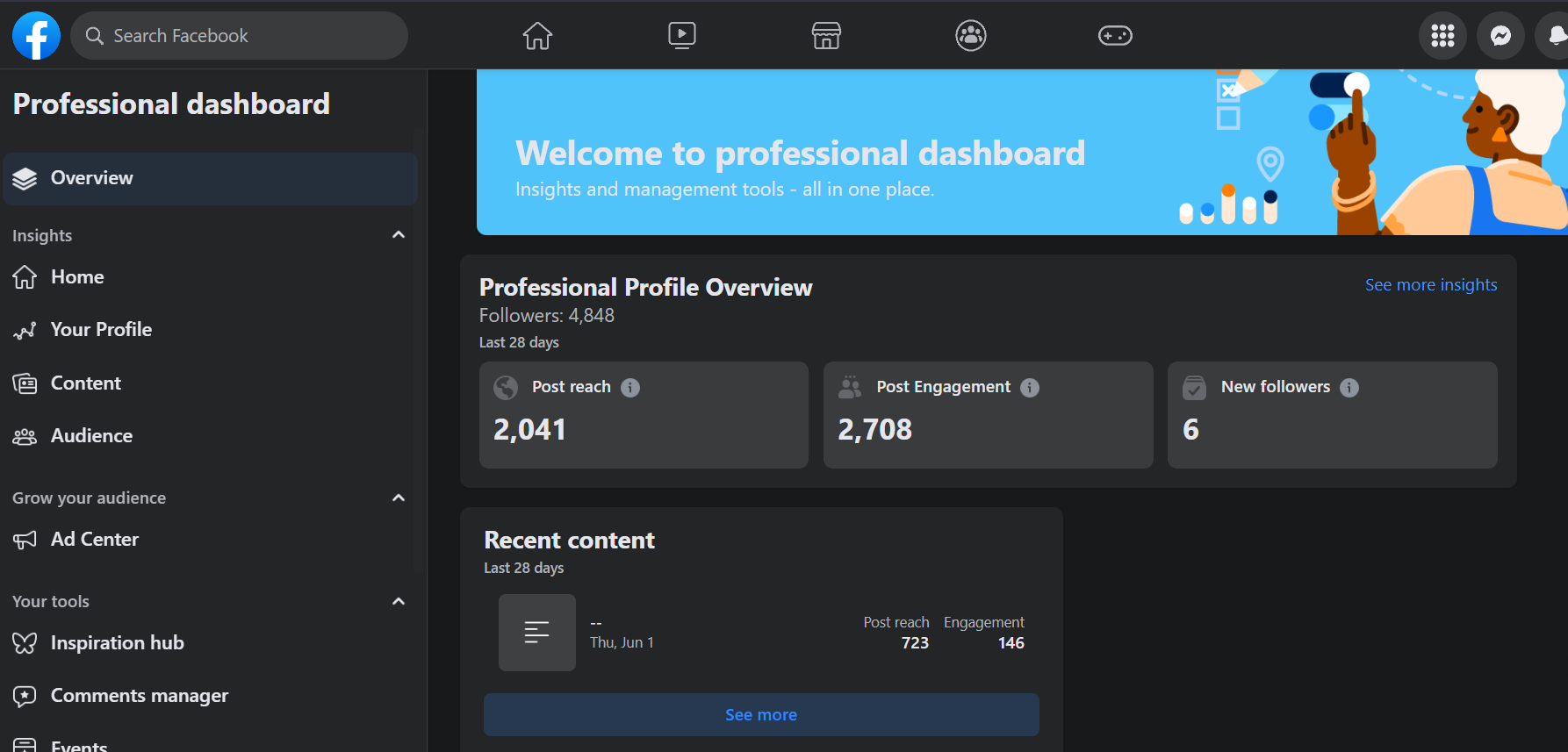Viewport: 1568px width, 752px height.
Task: Open Inspiration hub
Action: click(211, 643)
